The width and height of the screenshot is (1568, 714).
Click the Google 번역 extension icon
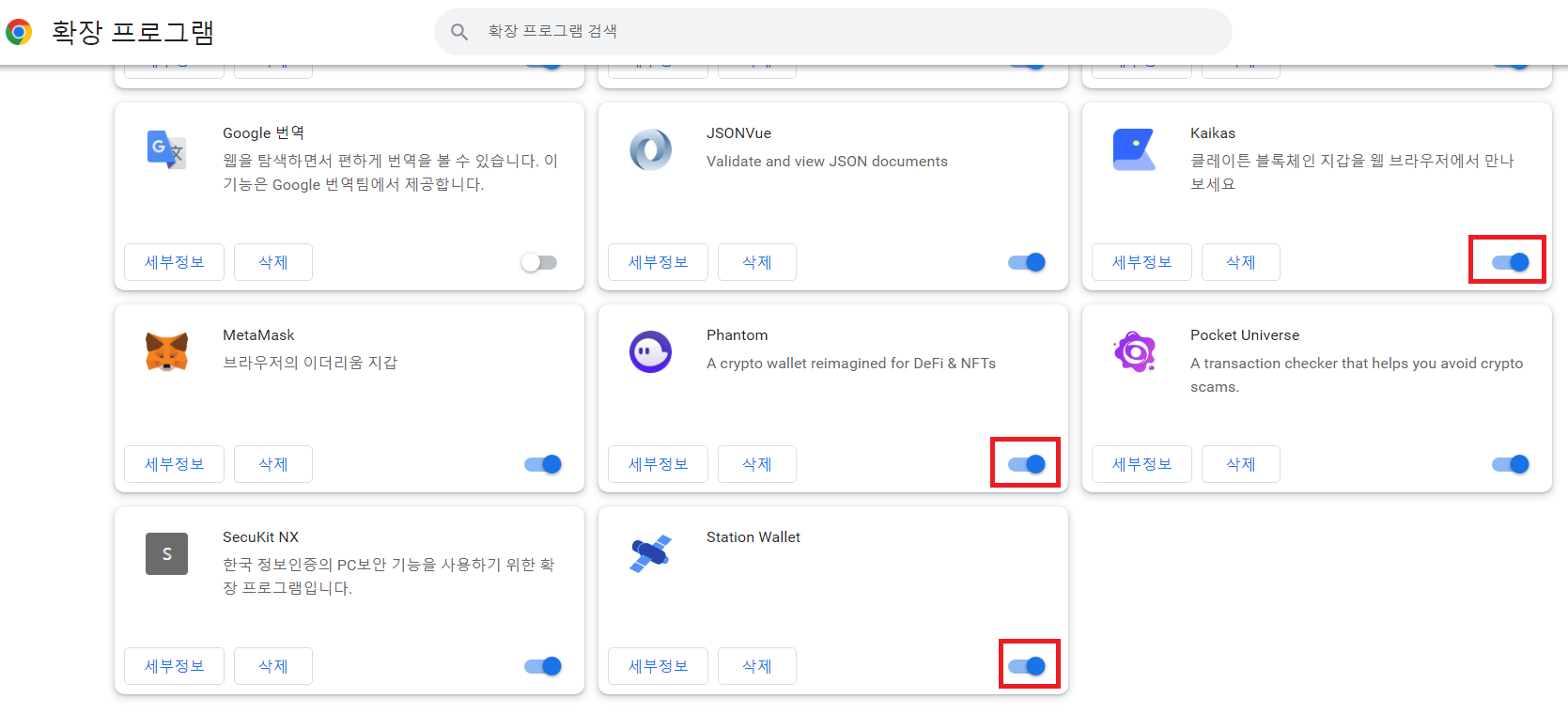[x=166, y=149]
